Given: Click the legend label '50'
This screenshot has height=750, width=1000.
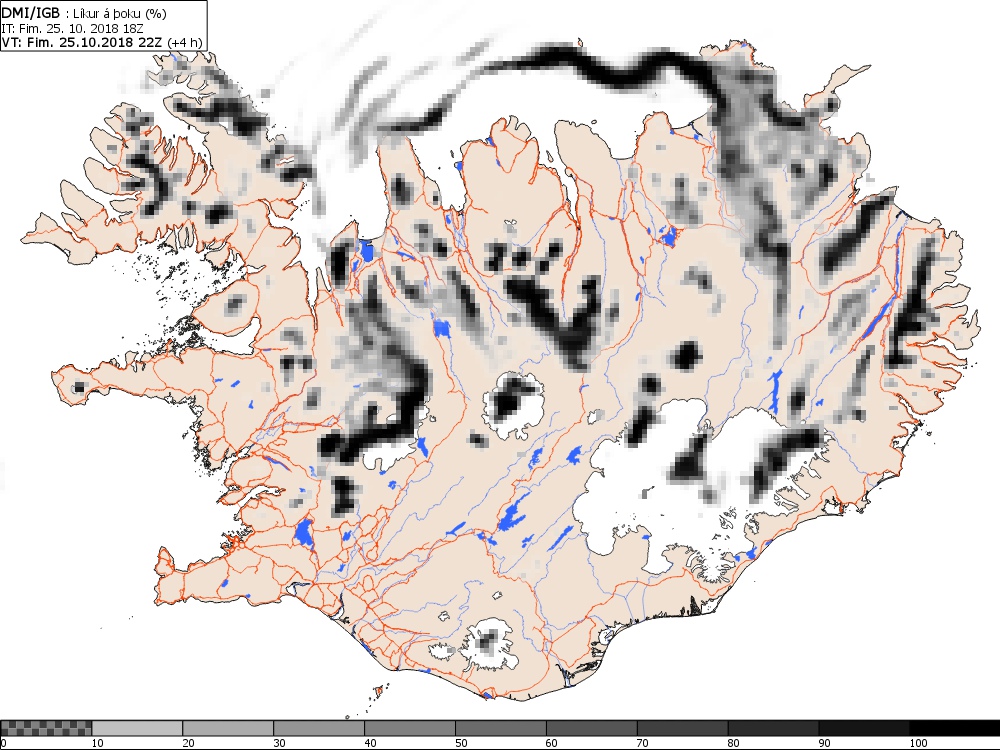Looking at the screenshot, I should [460, 743].
